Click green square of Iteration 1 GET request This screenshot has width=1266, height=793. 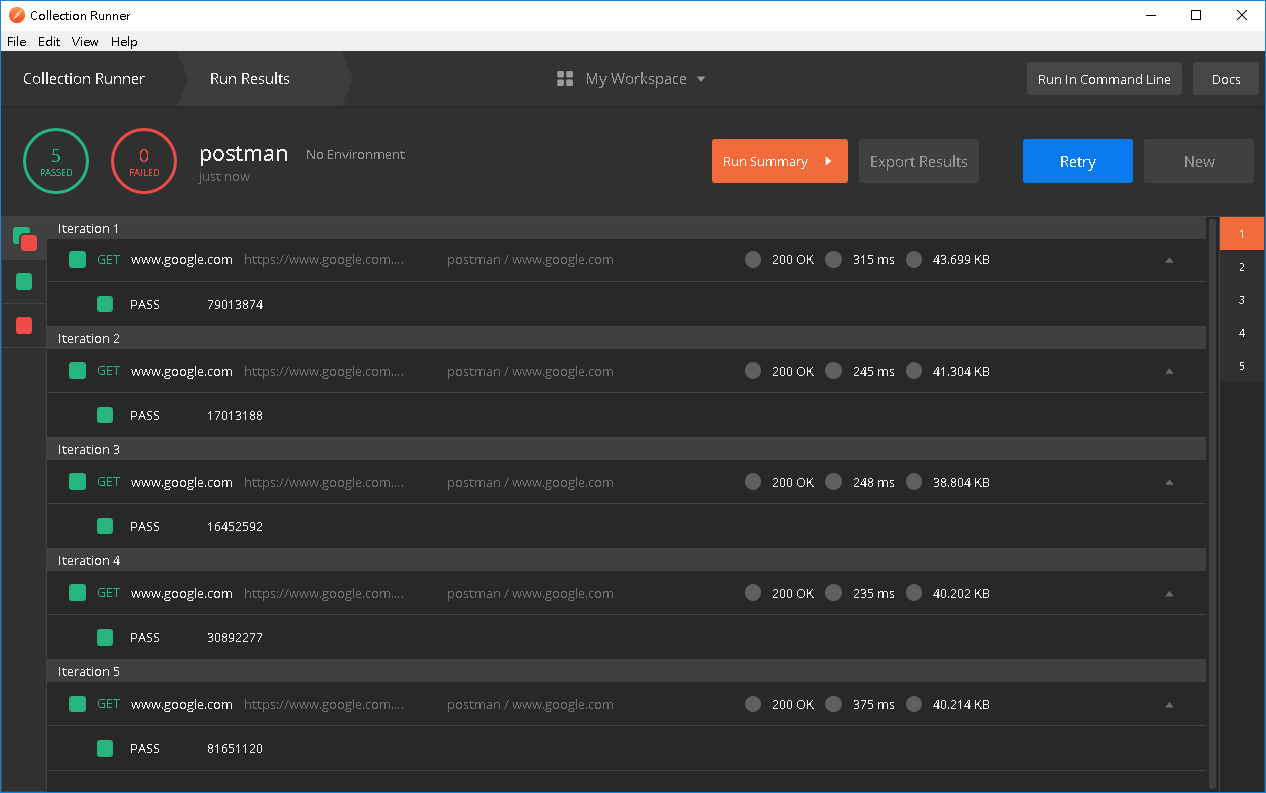pyautogui.click(x=77, y=260)
